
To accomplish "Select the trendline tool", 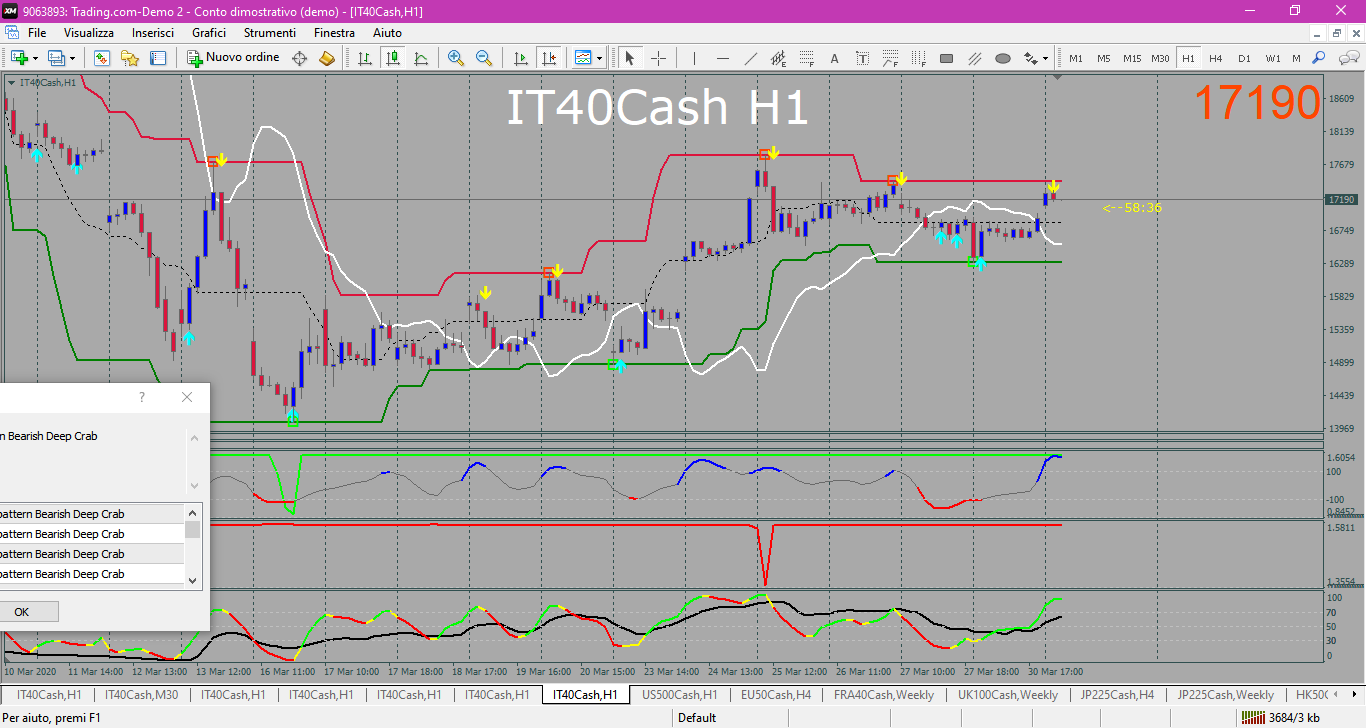I will point(751,58).
